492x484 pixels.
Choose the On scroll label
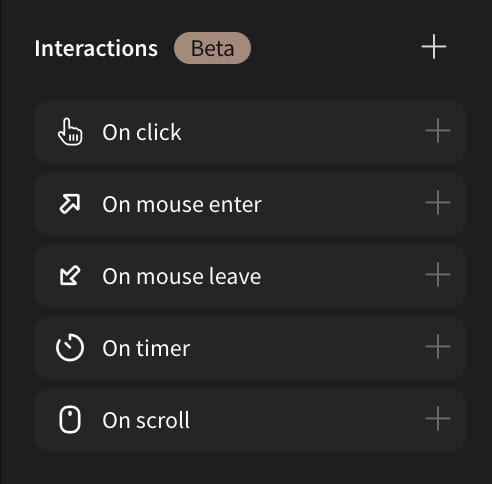pos(146,420)
